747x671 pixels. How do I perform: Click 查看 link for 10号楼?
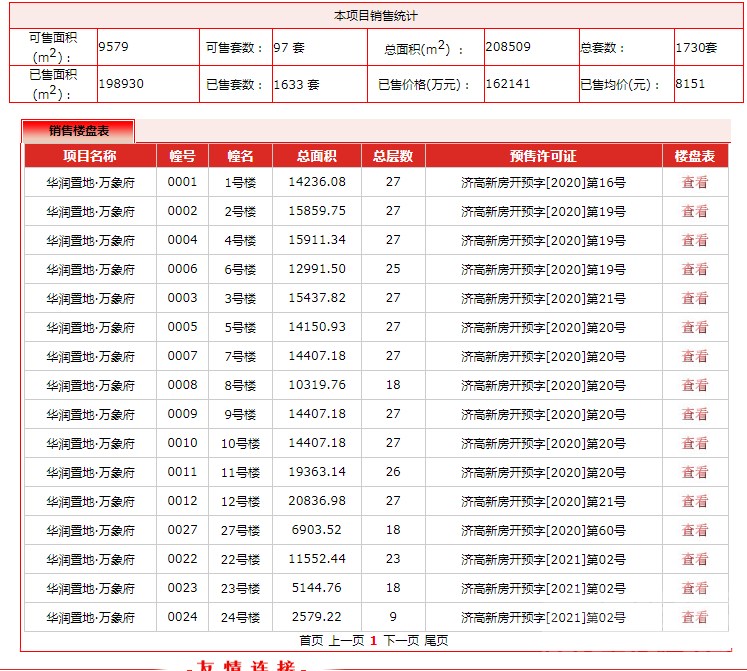[x=695, y=444]
